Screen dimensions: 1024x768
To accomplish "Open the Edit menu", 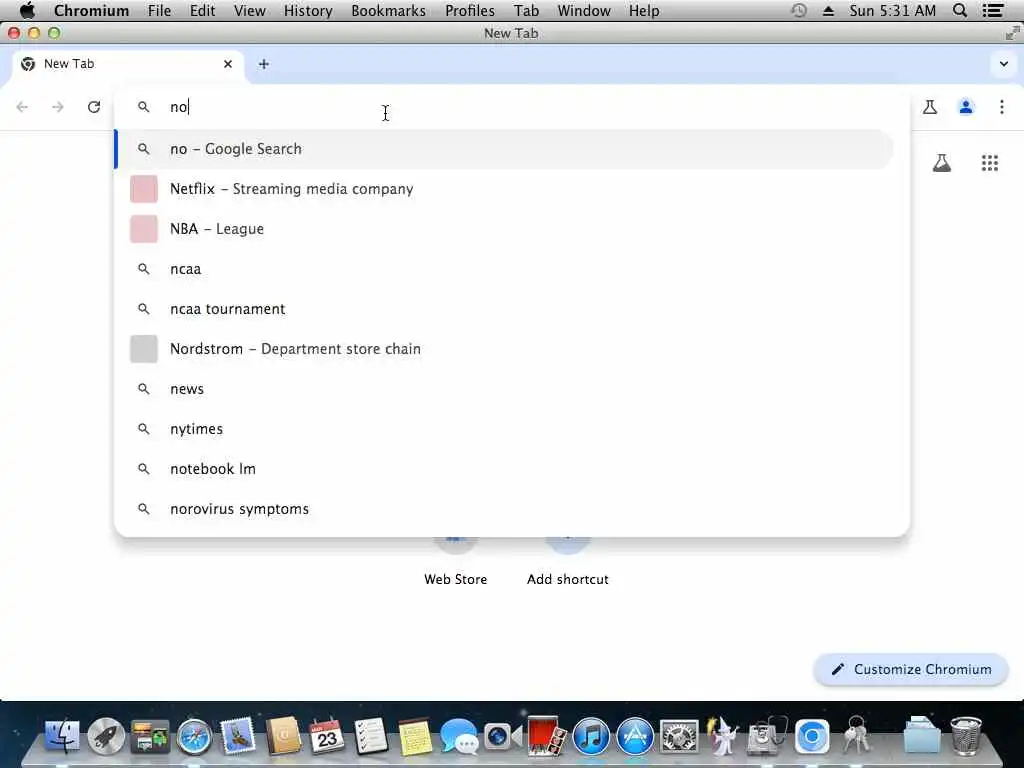I will 202,11.
